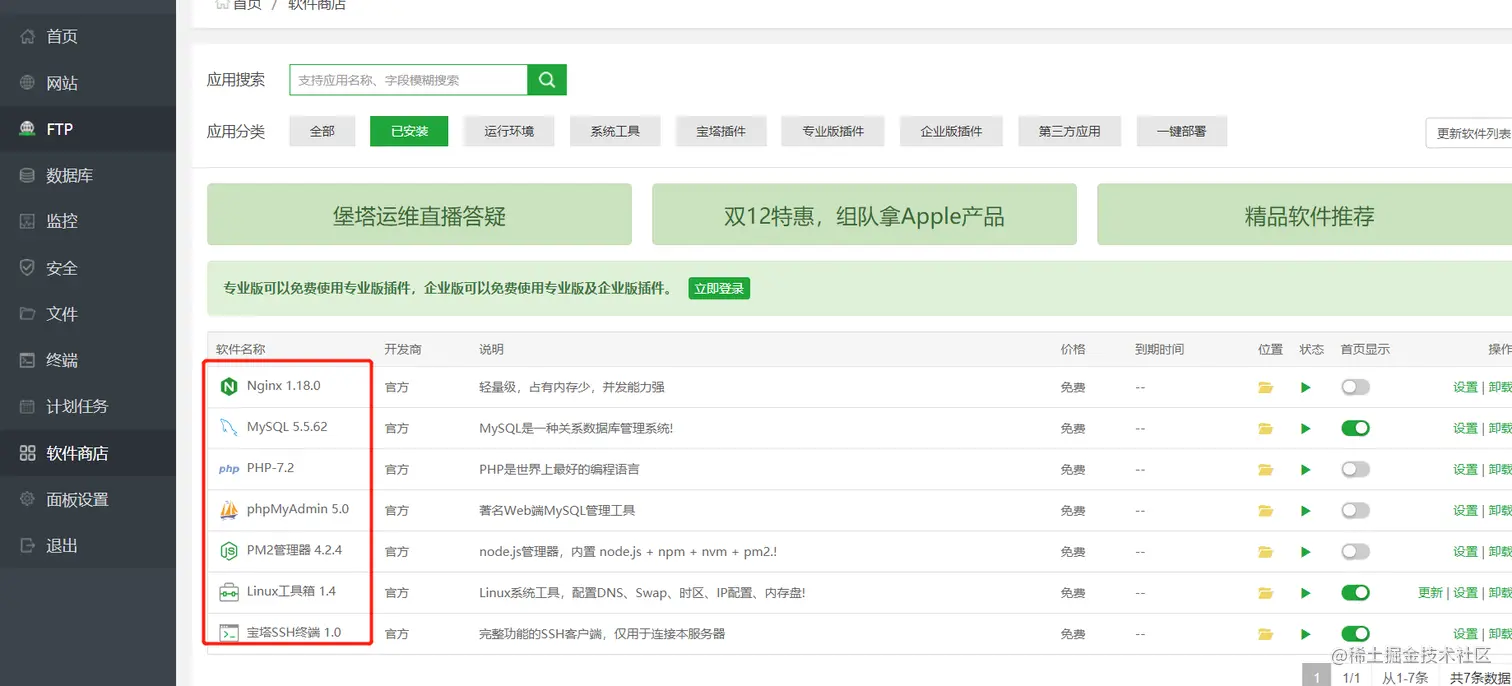
Task: Select the 专业版插件 category tab
Action: point(833,131)
